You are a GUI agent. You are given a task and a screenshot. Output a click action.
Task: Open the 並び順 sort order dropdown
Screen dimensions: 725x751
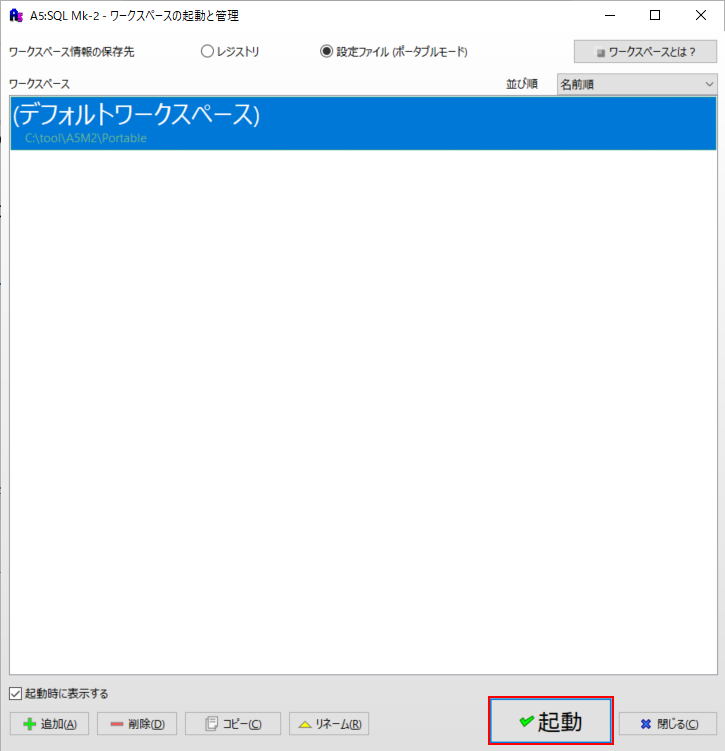[636, 84]
